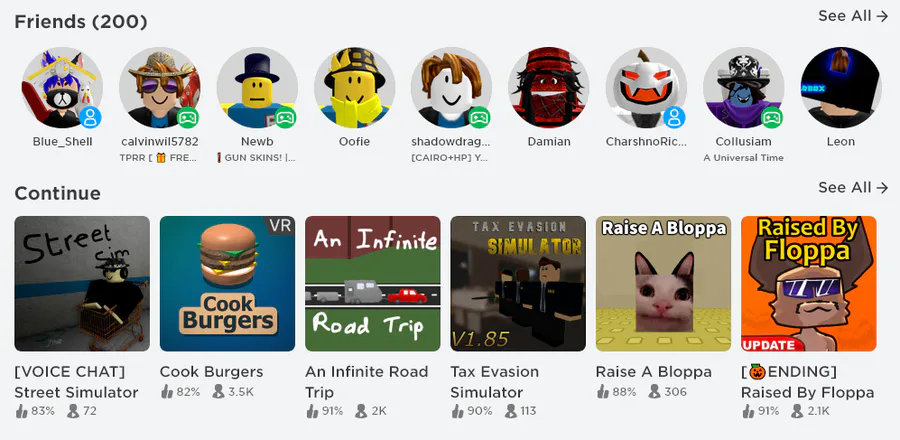Open Blue_Shell's friend avatar
Image resolution: width=900 pixels, height=440 pixels.
coord(62,87)
